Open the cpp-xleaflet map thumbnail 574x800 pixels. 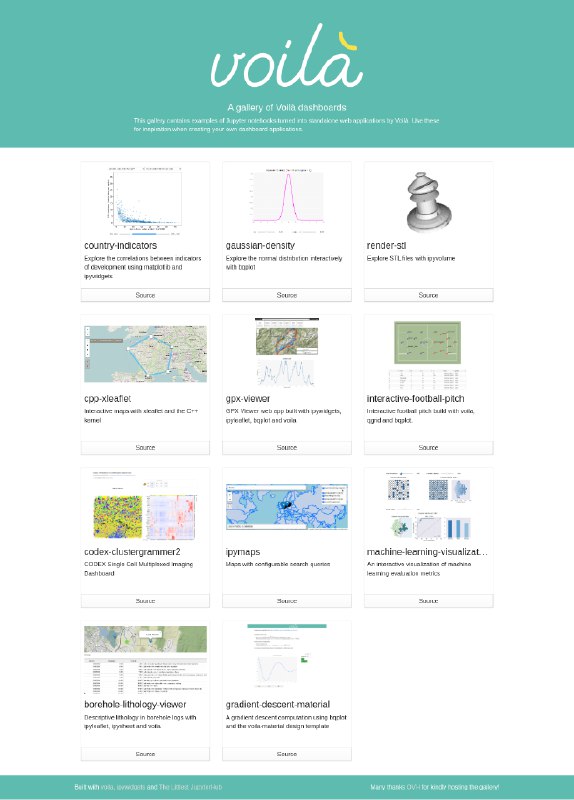145,354
